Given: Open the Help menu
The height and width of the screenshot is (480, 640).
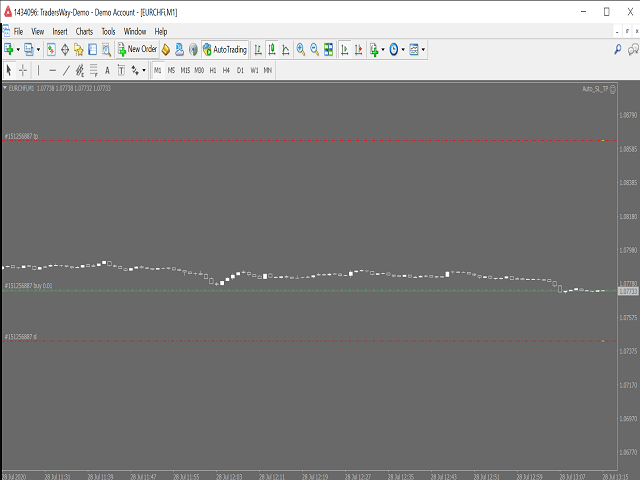Looking at the screenshot, I should pos(160,31).
